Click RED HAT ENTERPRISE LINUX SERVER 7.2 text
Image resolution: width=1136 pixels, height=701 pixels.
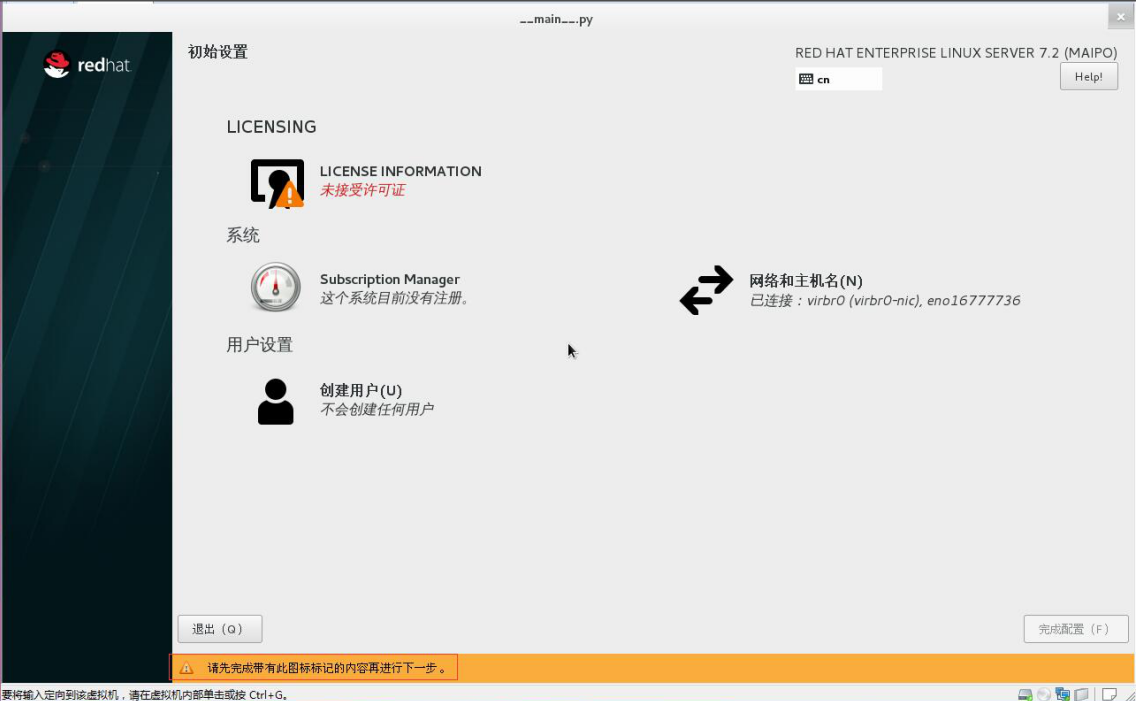[956, 53]
